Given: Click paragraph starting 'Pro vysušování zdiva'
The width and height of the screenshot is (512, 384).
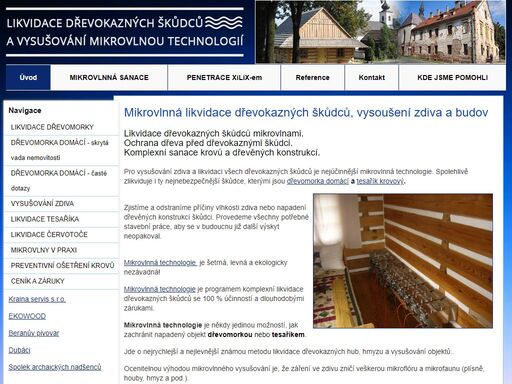Looking at the screenshot, I should (296, 176).
